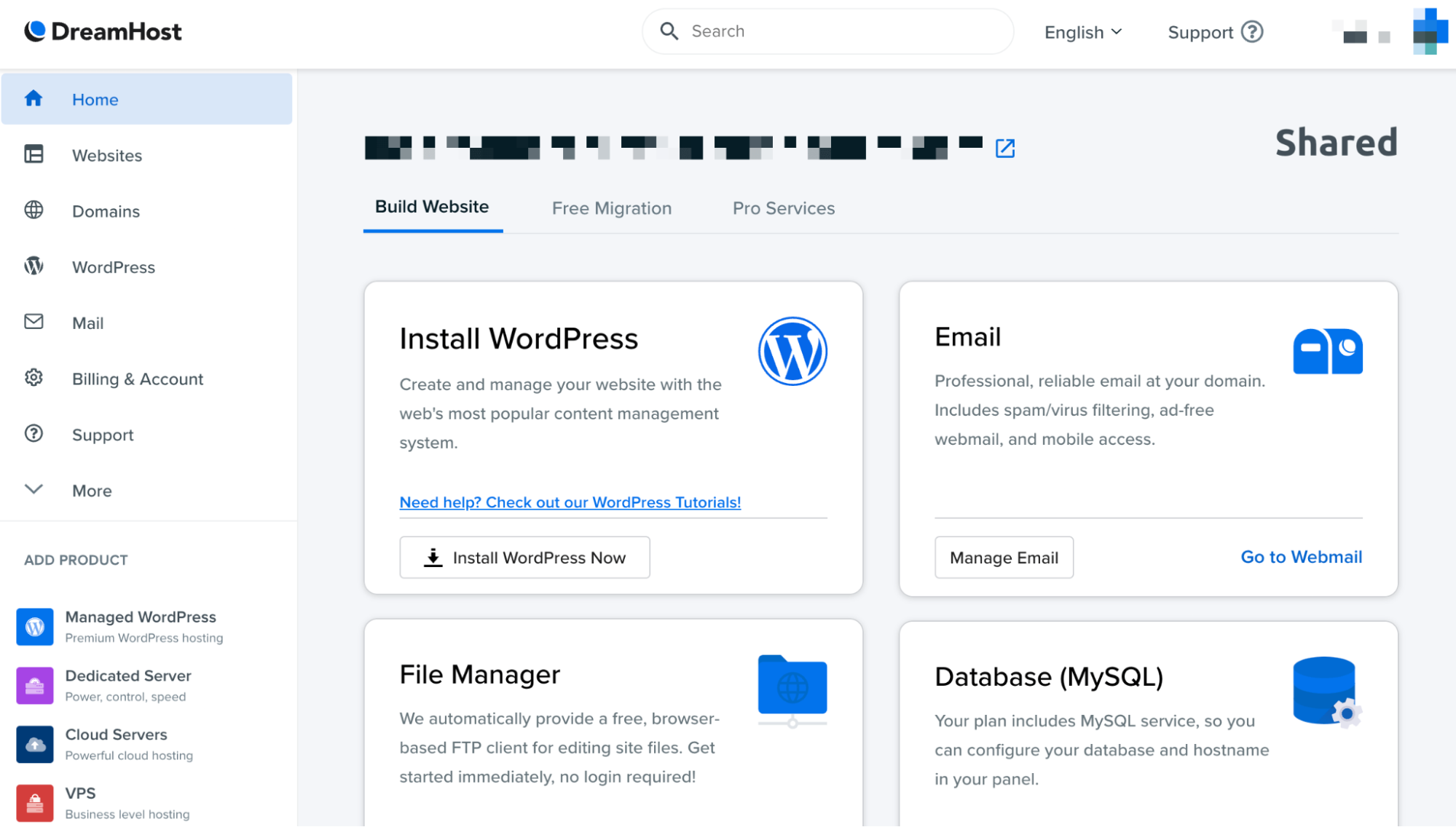The height and width of the screenshot is (827, 1456).
Task: Click the Database MySQL cylinder icon
Action: pos(1327,692)
